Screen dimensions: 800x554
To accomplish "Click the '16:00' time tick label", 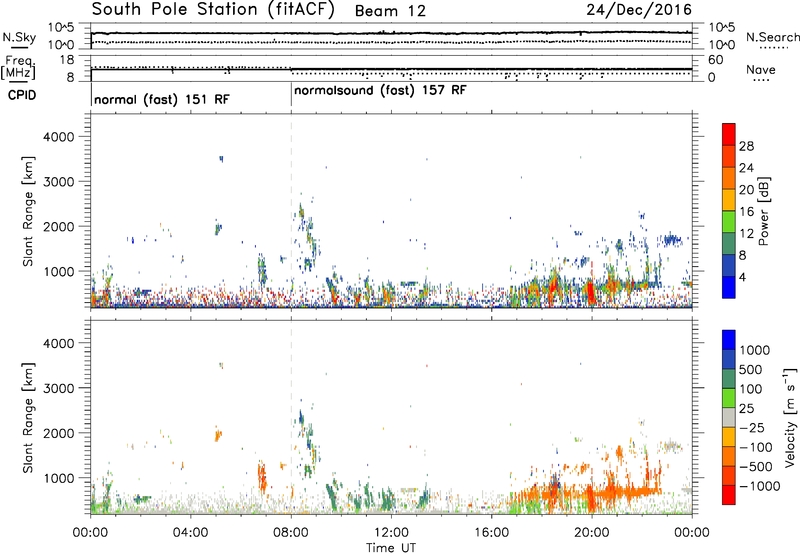I will (491, 533).
